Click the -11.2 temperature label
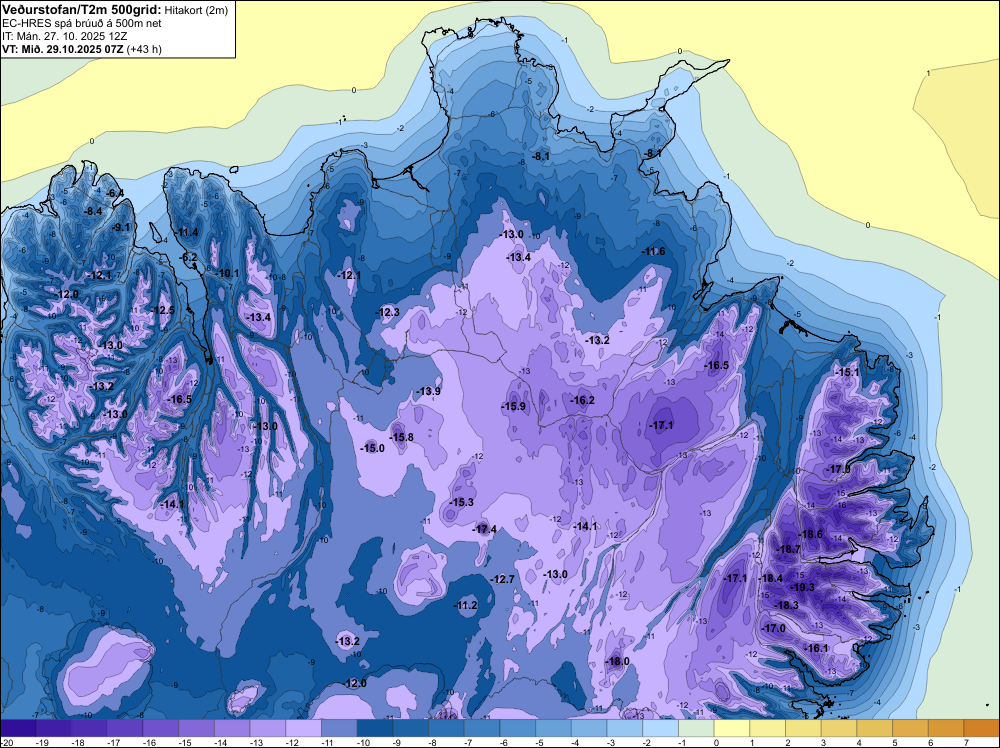The height and width of the screenshot is (748, 1000). [x=466, y=605]
